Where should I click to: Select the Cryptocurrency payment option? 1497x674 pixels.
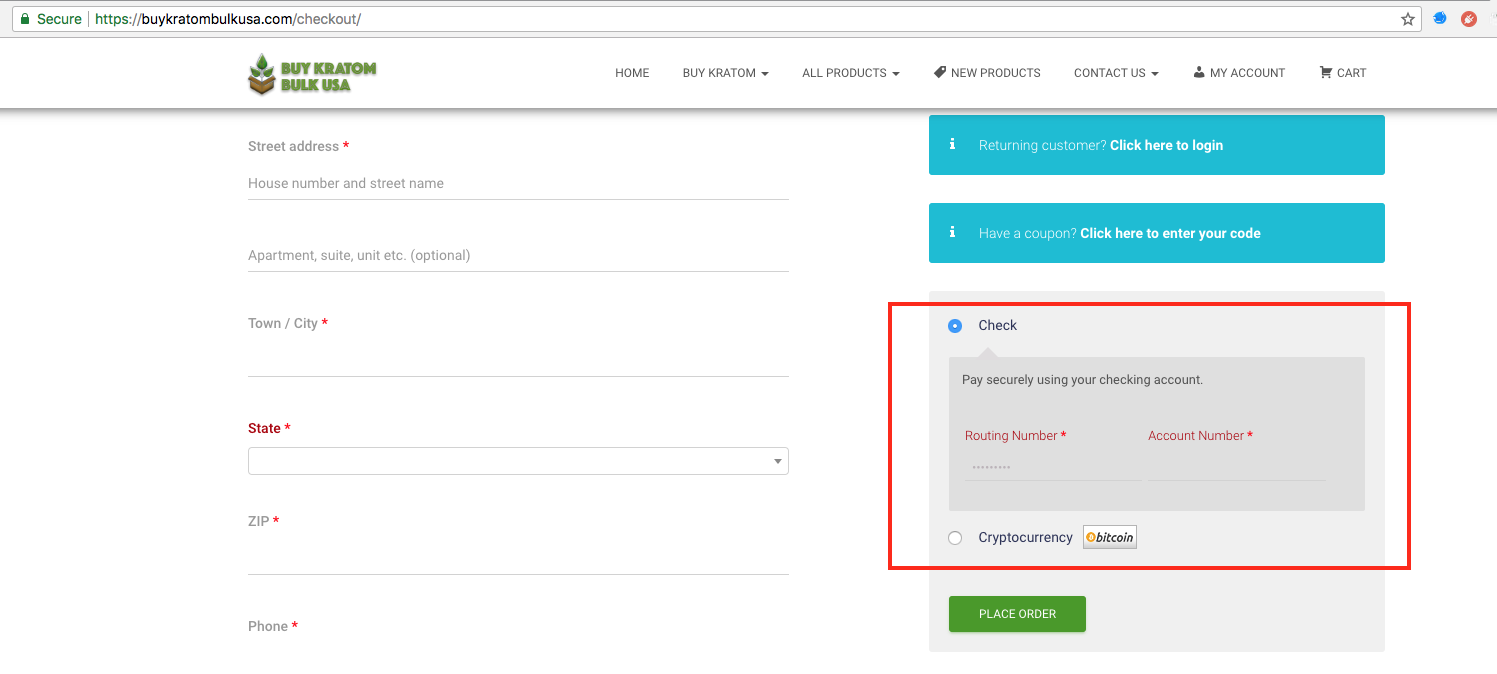955,538
